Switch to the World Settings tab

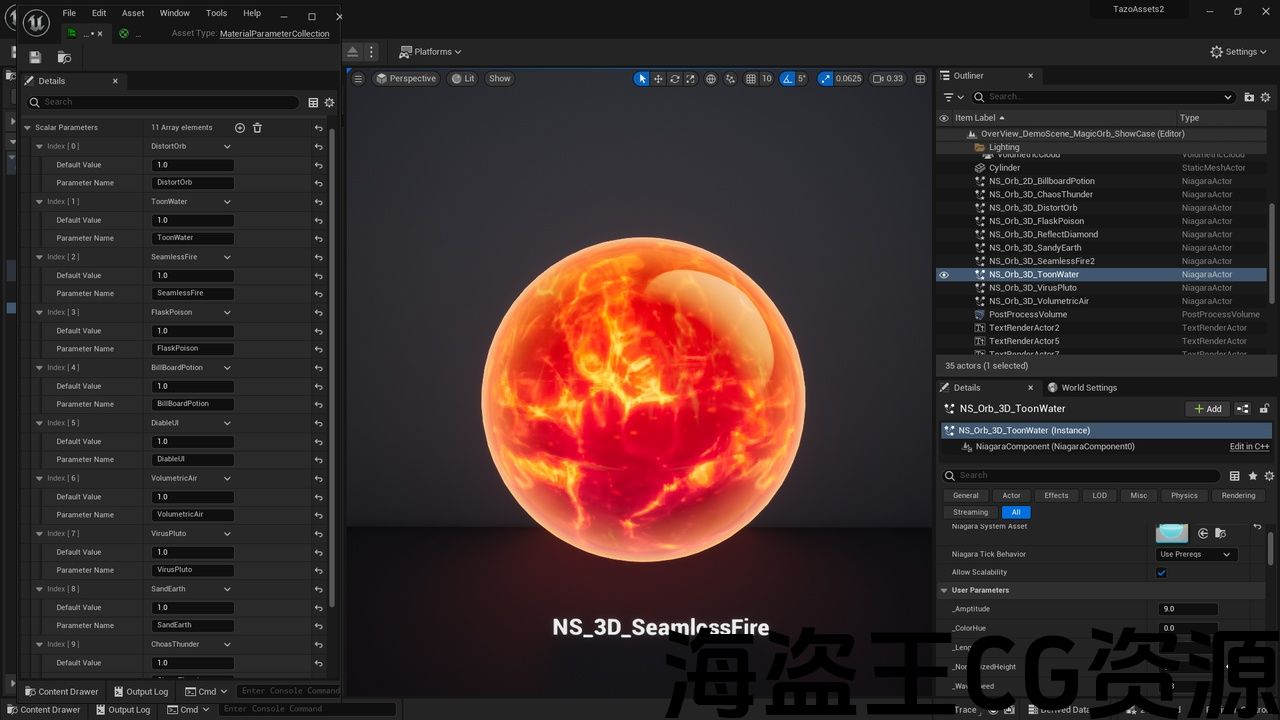(1082, 388)
